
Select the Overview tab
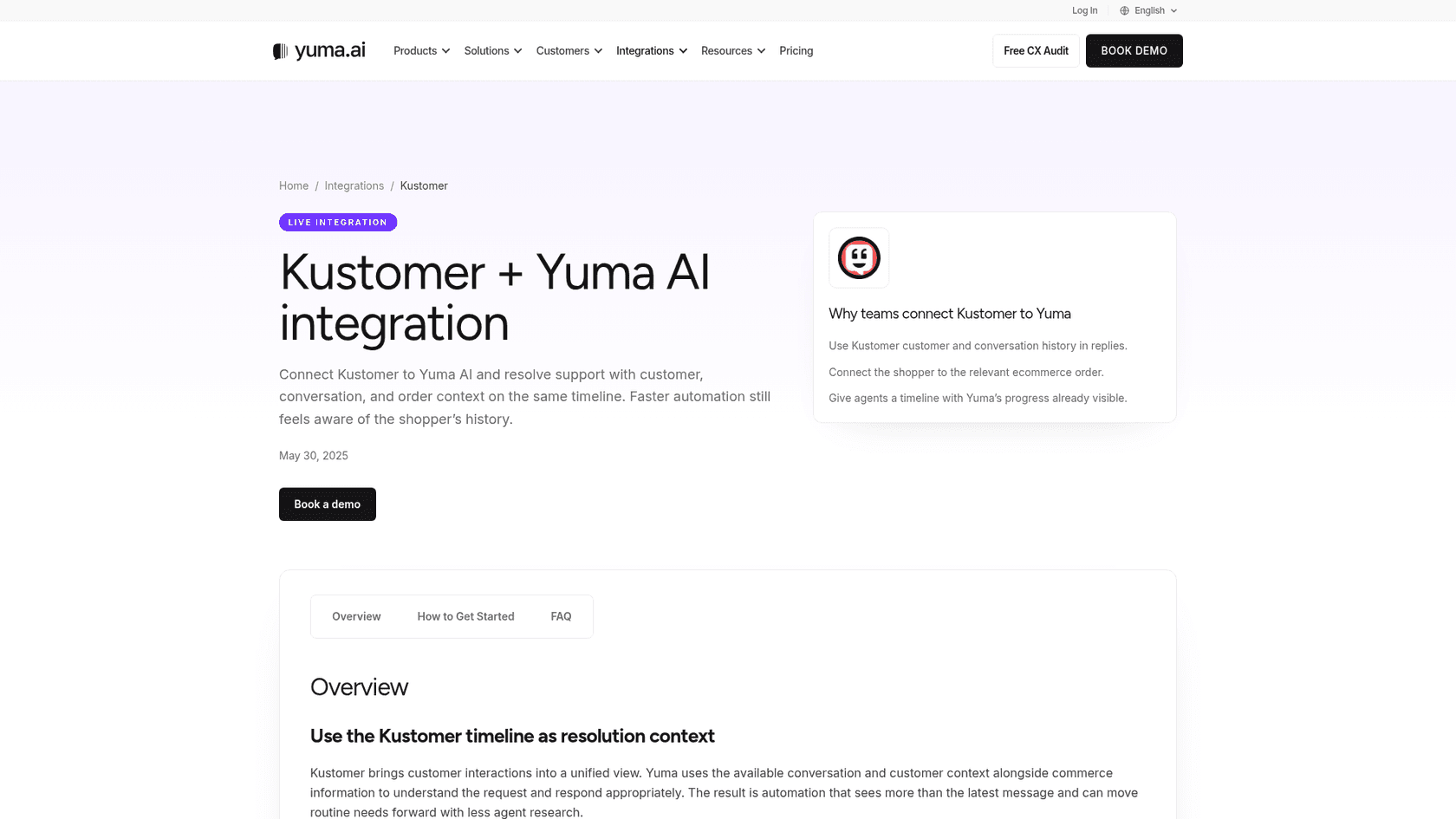356,616
